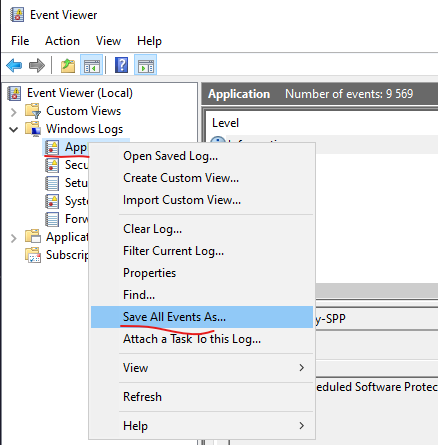Expand the Applications and Services Logs node
The height and width of the screenshot is (445, 438).
point(14,238)
